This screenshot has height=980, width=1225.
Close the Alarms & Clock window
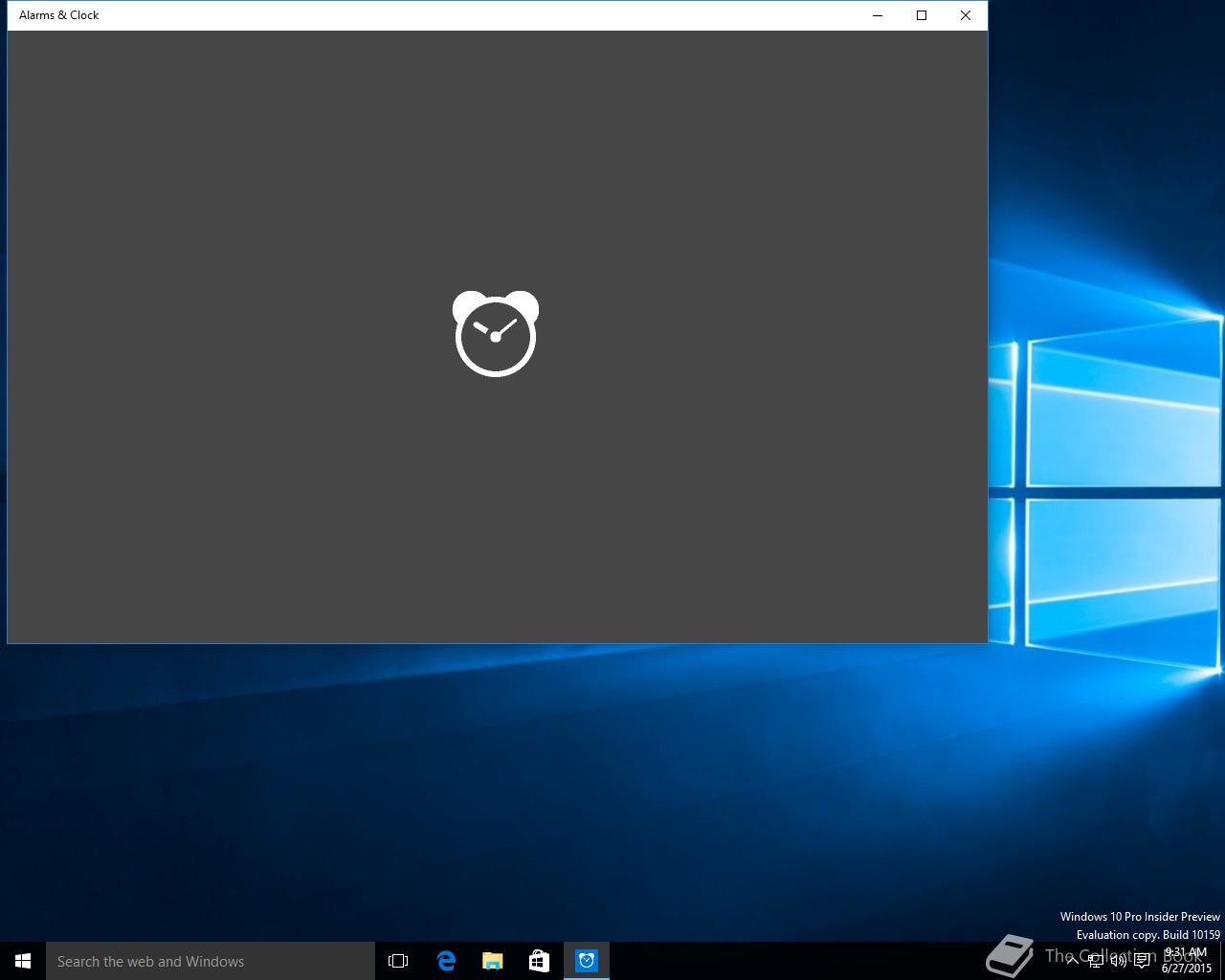pos(966,15)
